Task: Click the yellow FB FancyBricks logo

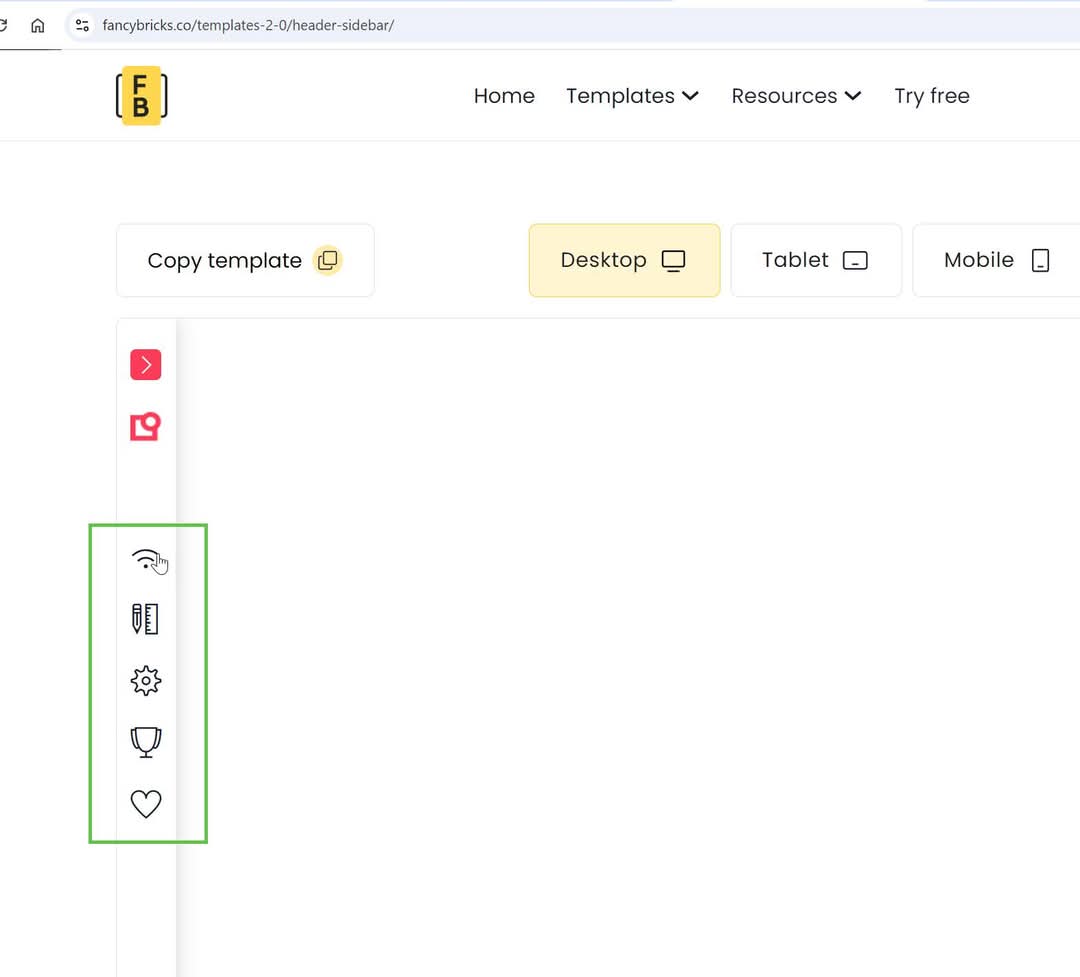Action: pos(141,96)
